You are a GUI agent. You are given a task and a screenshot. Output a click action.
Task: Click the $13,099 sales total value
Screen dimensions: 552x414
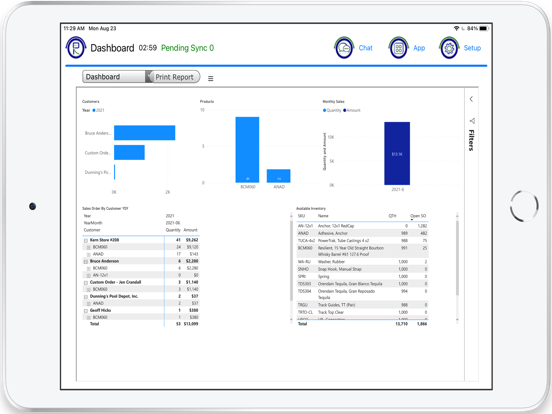[191, 324]
